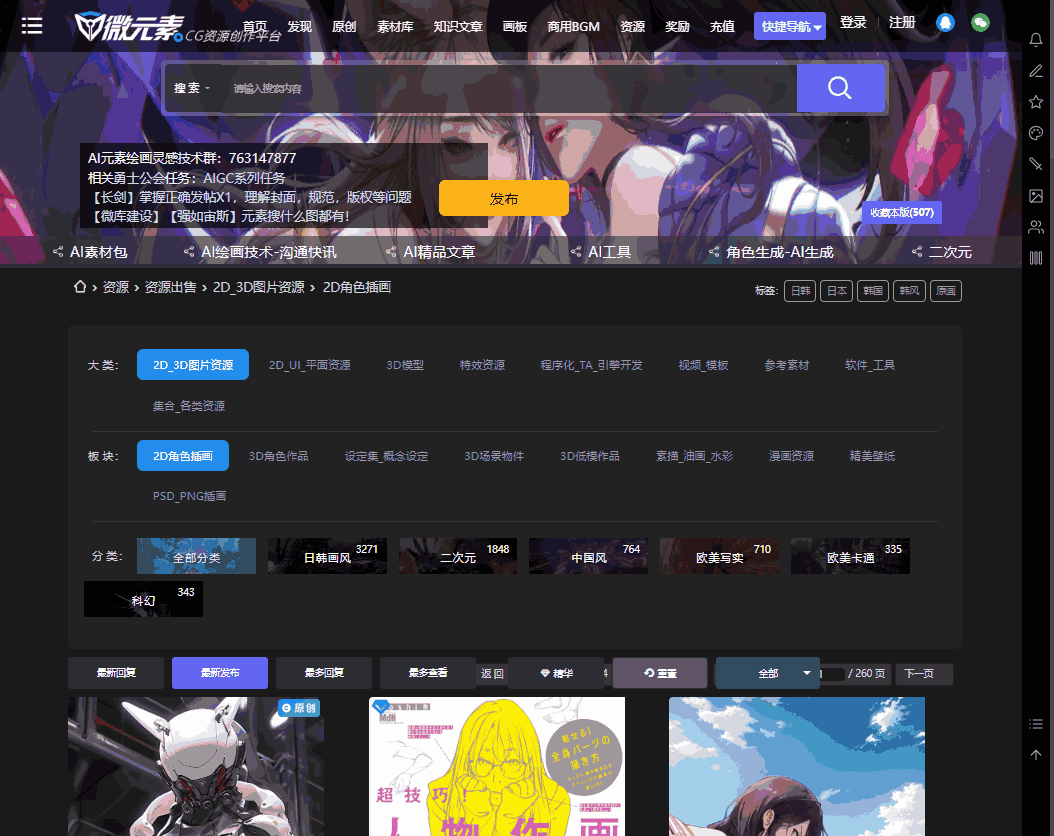The width and height of the screenshot is (1054, 836).
Task: Open the 充值 nav item
Action: (723, 26)
